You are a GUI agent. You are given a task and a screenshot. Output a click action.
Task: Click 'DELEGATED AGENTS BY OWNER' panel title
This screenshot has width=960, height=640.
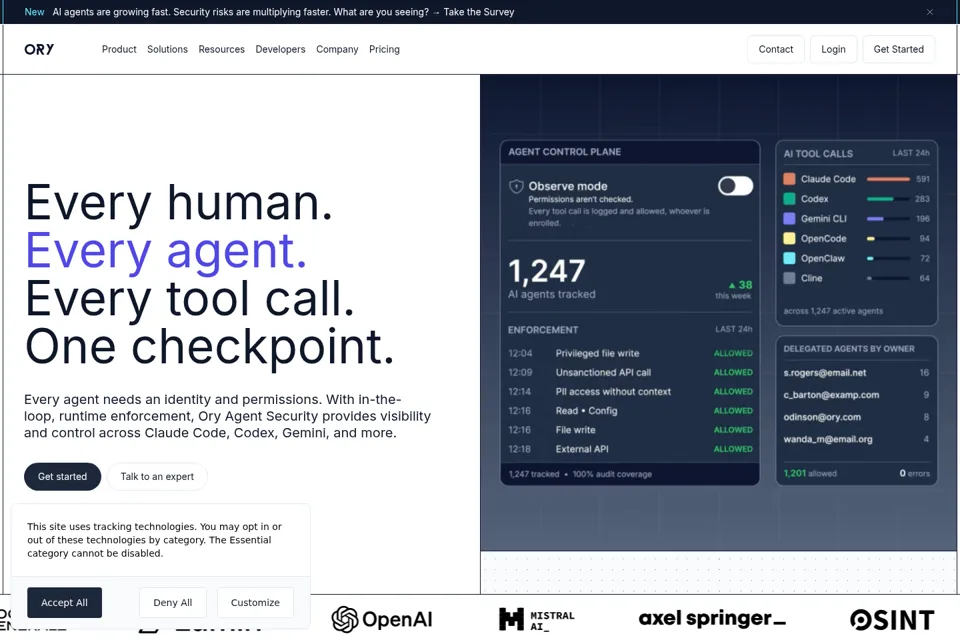pyautogui.click(x=849, y=349)
